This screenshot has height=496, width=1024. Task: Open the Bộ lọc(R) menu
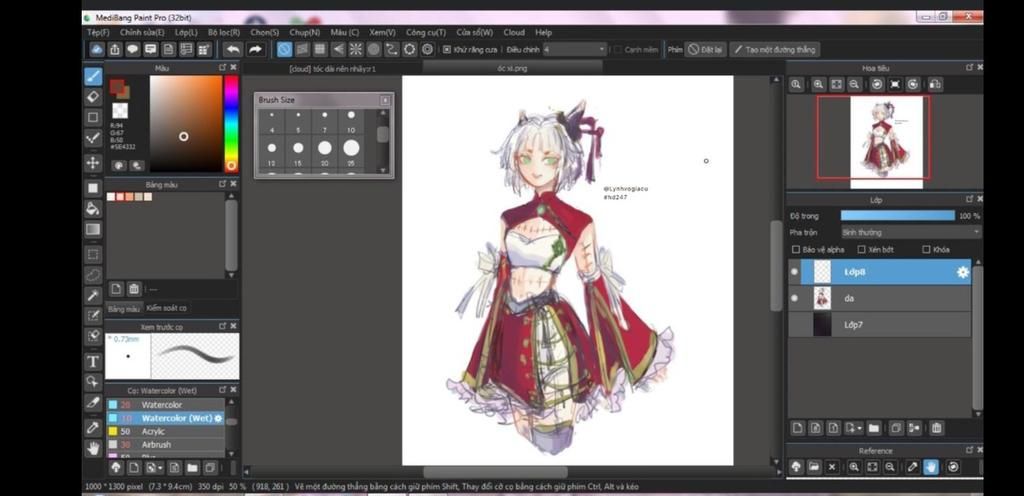click(x=224, y=32)
